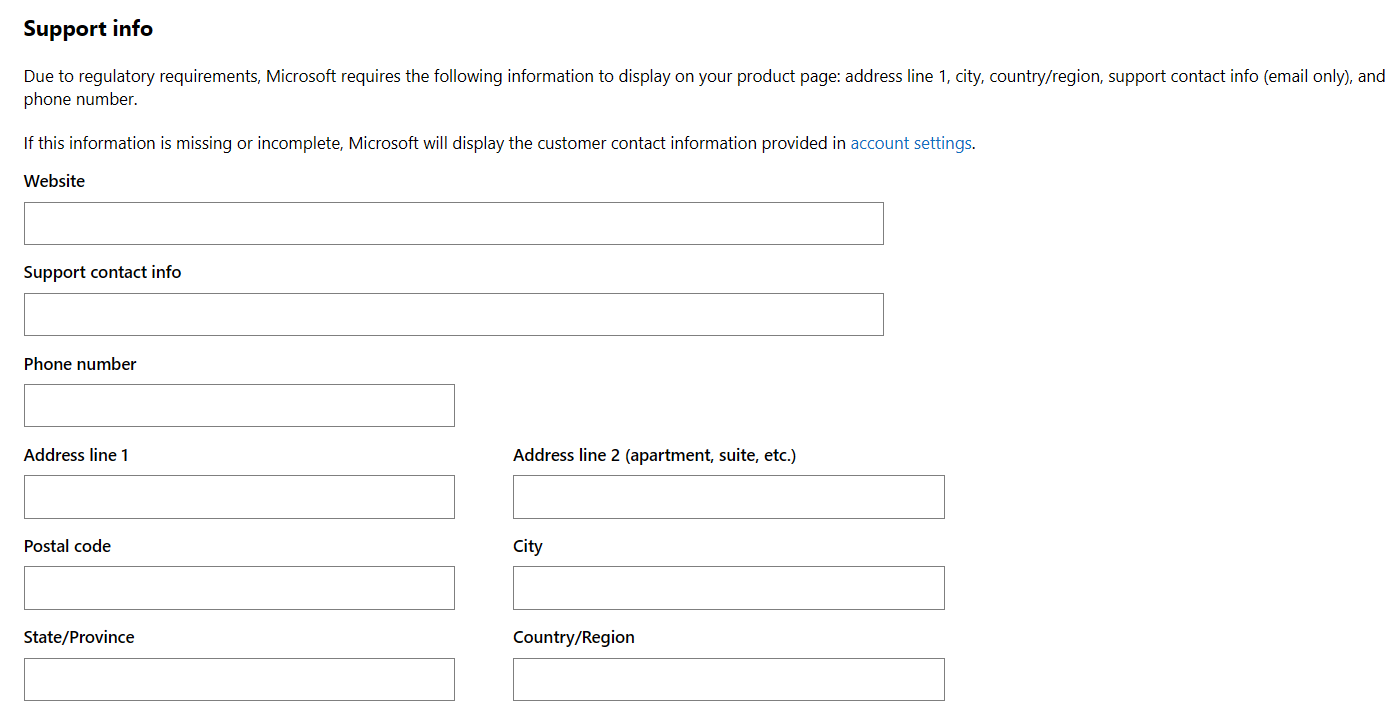Click the "Support contact info" label text
The image size is (1396, 712).
[102, 272]
